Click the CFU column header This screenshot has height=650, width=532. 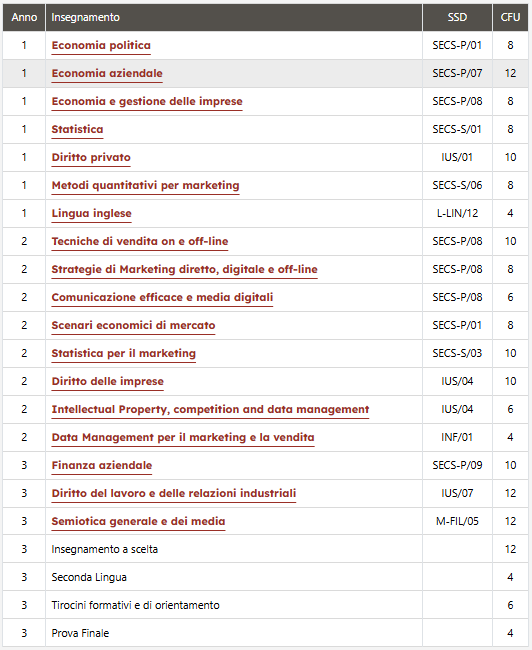pyautogui.click(x=510, y=17)
